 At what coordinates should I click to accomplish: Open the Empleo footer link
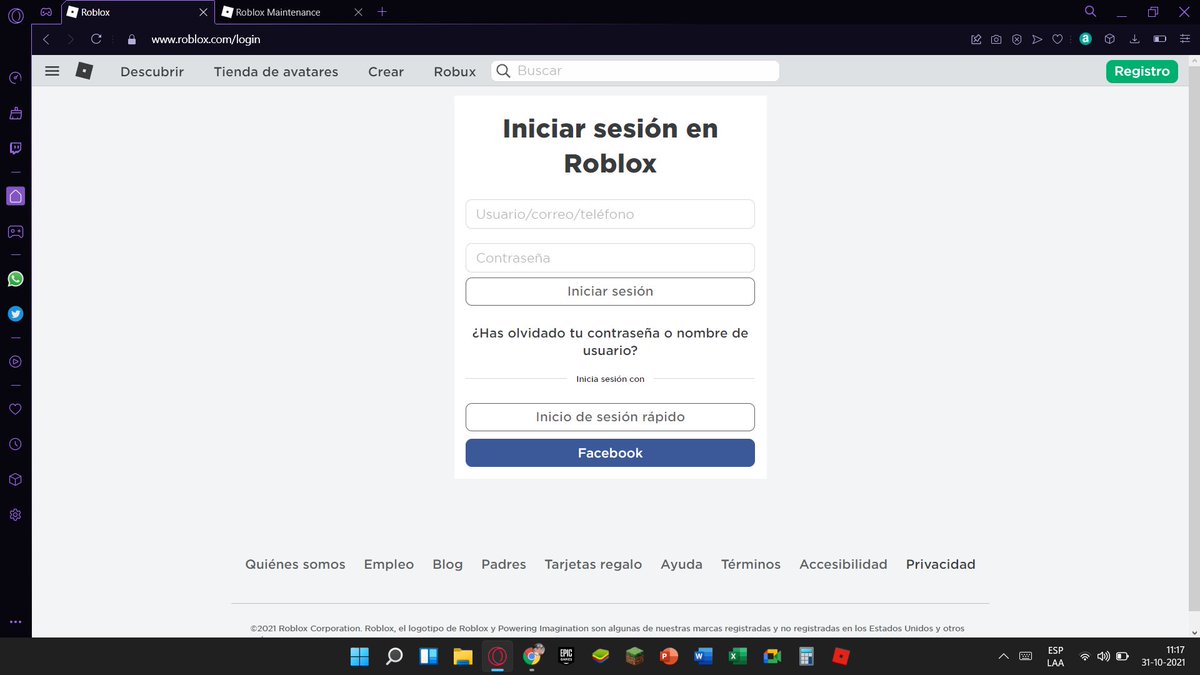click(389, 564)
